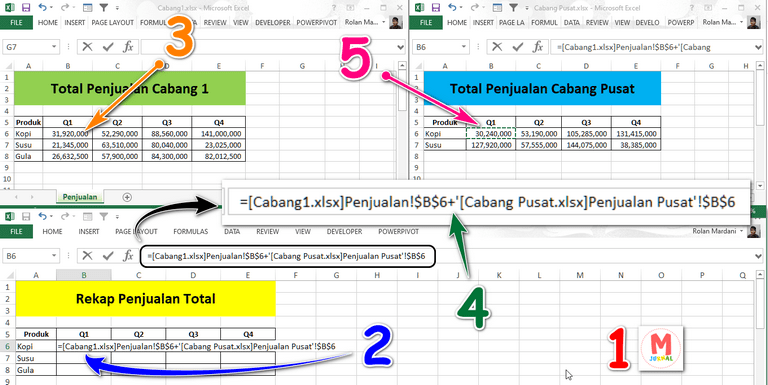Screen dimensions: 768x385
Task: Click fx insert function in bottom window
Action: [x=128, y=256]
